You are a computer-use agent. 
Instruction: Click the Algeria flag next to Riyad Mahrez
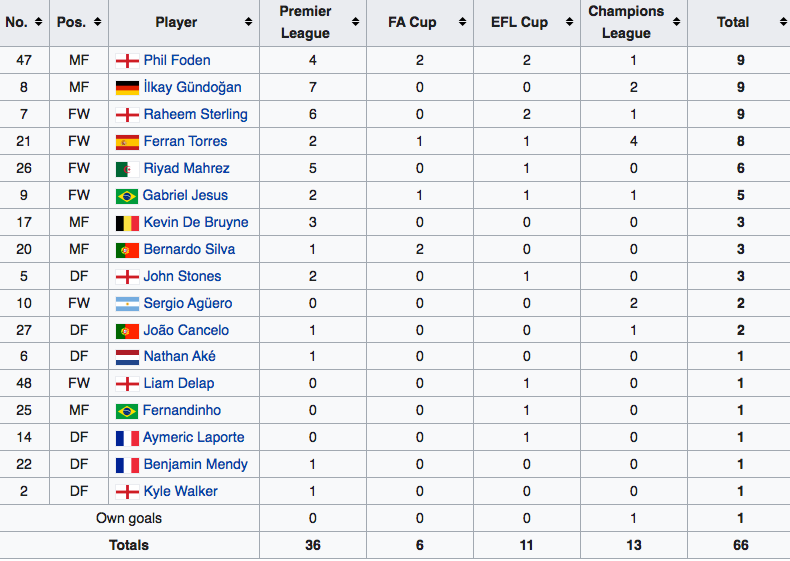pos(127,168)
